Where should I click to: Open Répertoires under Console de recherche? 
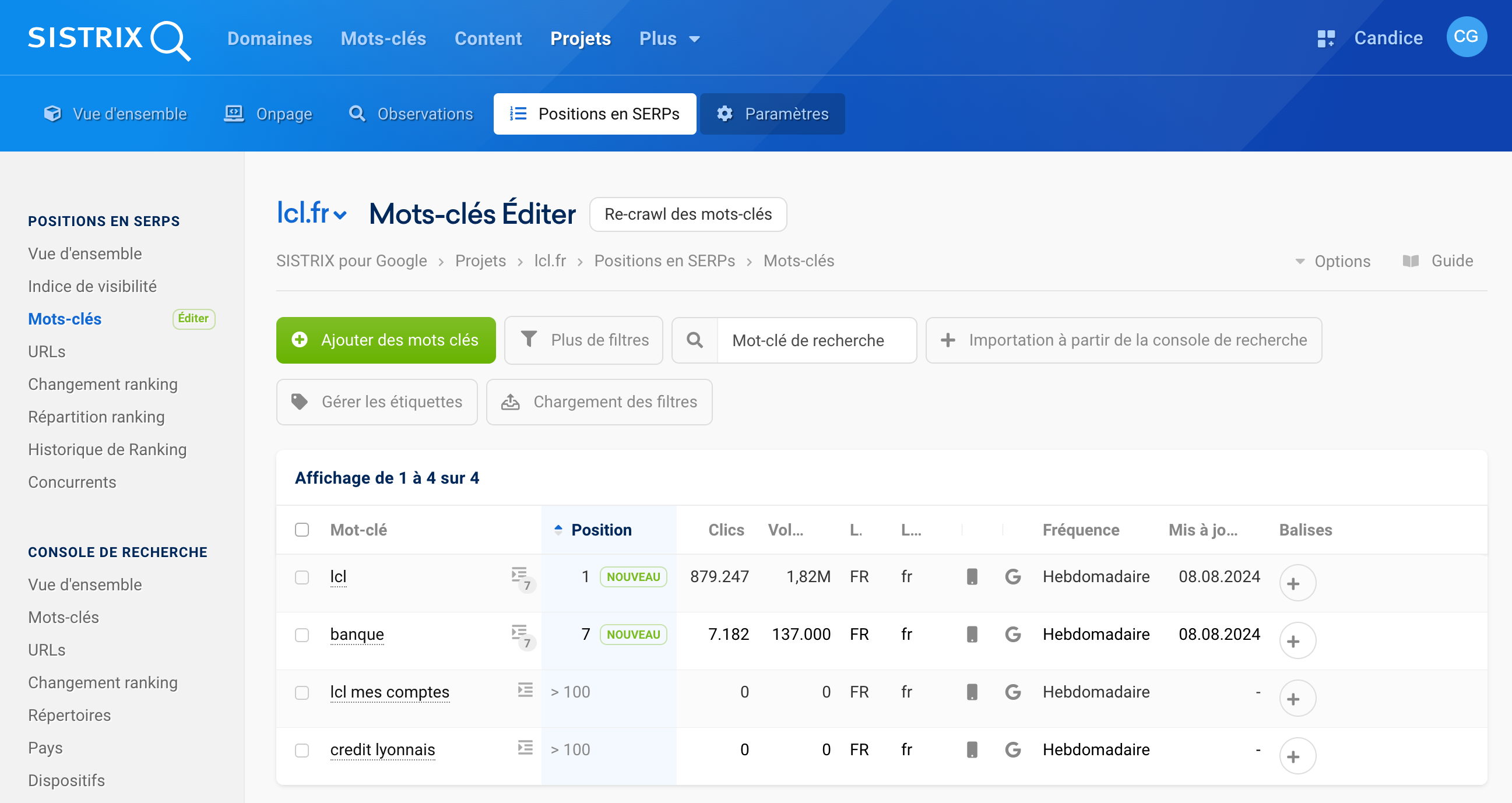coord(69,715)
